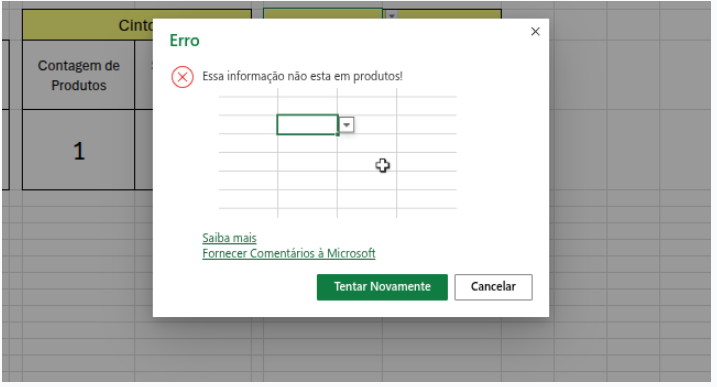
Task: Select the 'Contagem de Produtos' header cell
Action: pyautogui.click(x=78, y=75)
